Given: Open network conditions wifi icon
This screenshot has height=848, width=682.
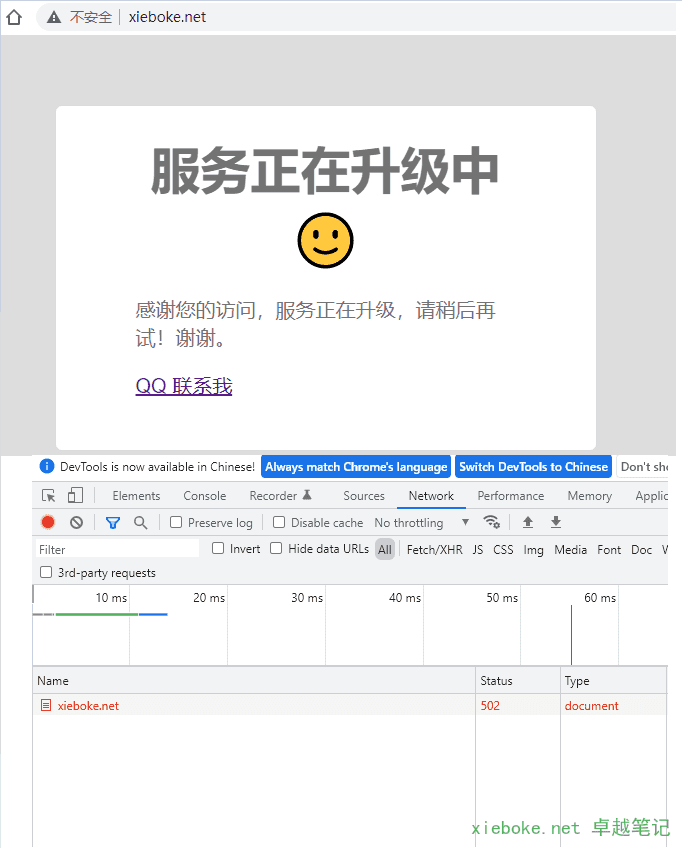Looking at the screenshot, I should pyautogui.click(x=491, y=522).
